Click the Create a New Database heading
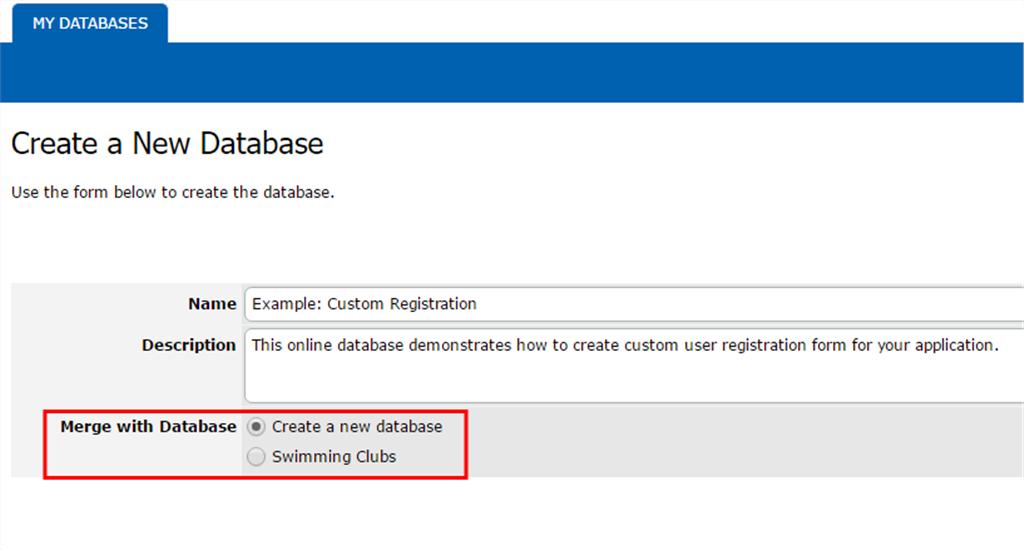1024x550 pixels. tap(167, 143)
